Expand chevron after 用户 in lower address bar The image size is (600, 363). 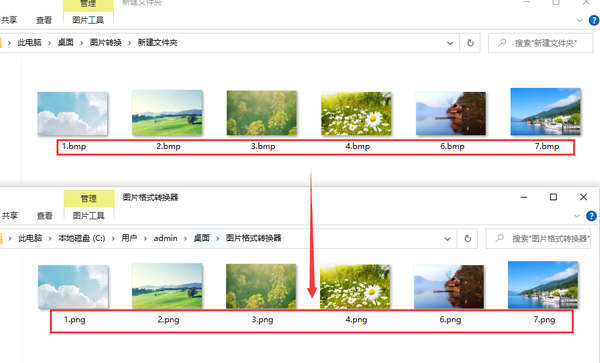(x=145, y=239)
